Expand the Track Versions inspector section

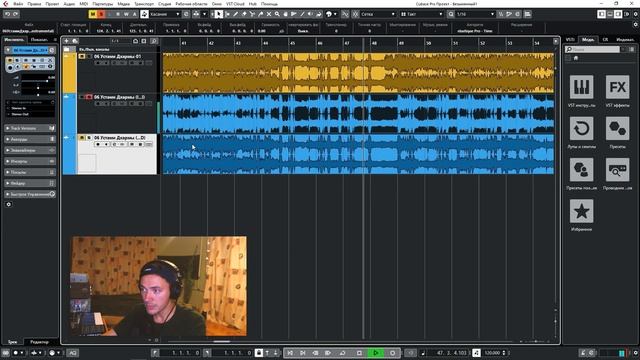[x=30, y=128]
